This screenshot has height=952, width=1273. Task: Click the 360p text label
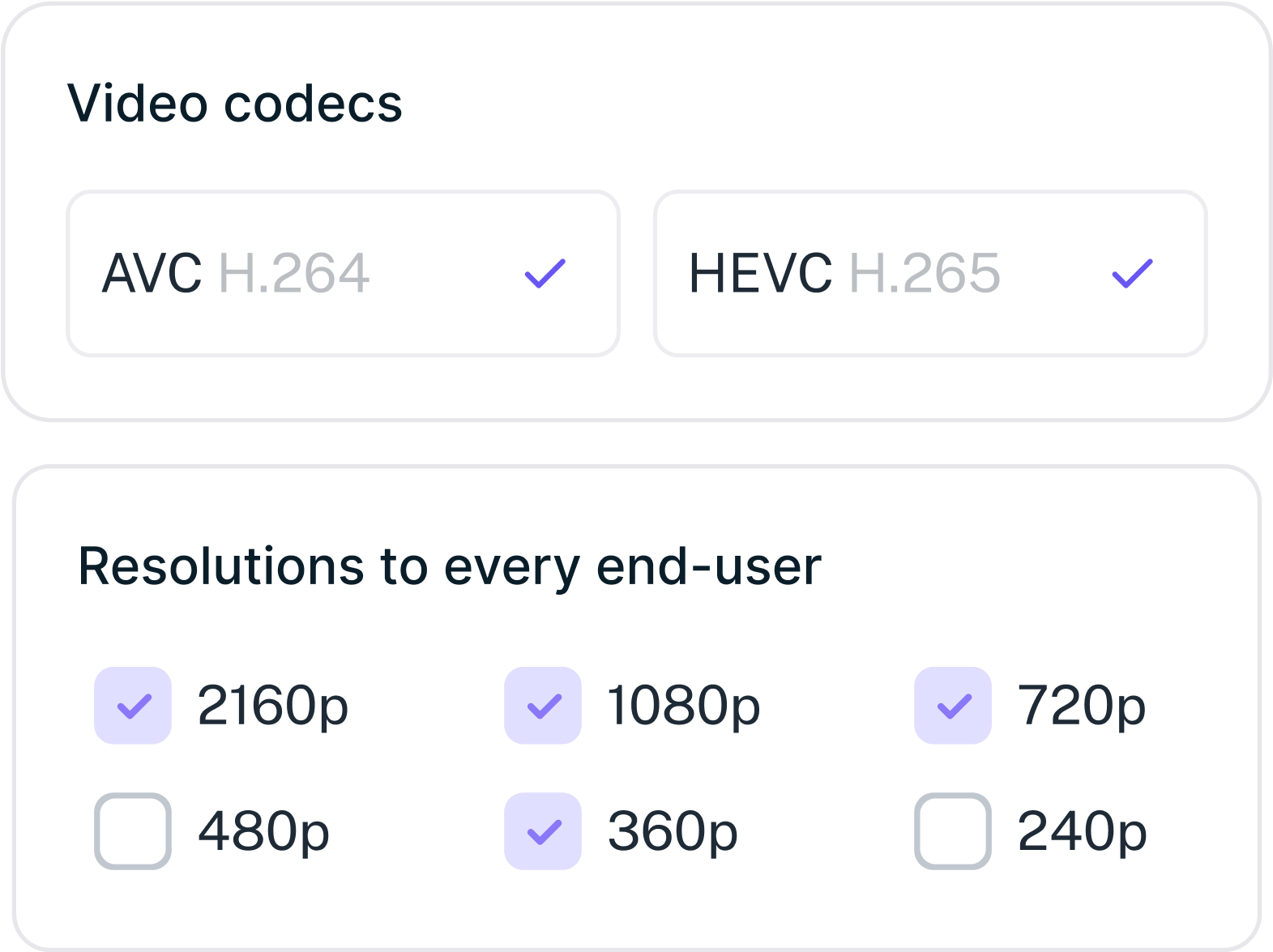tap(673, 833)
